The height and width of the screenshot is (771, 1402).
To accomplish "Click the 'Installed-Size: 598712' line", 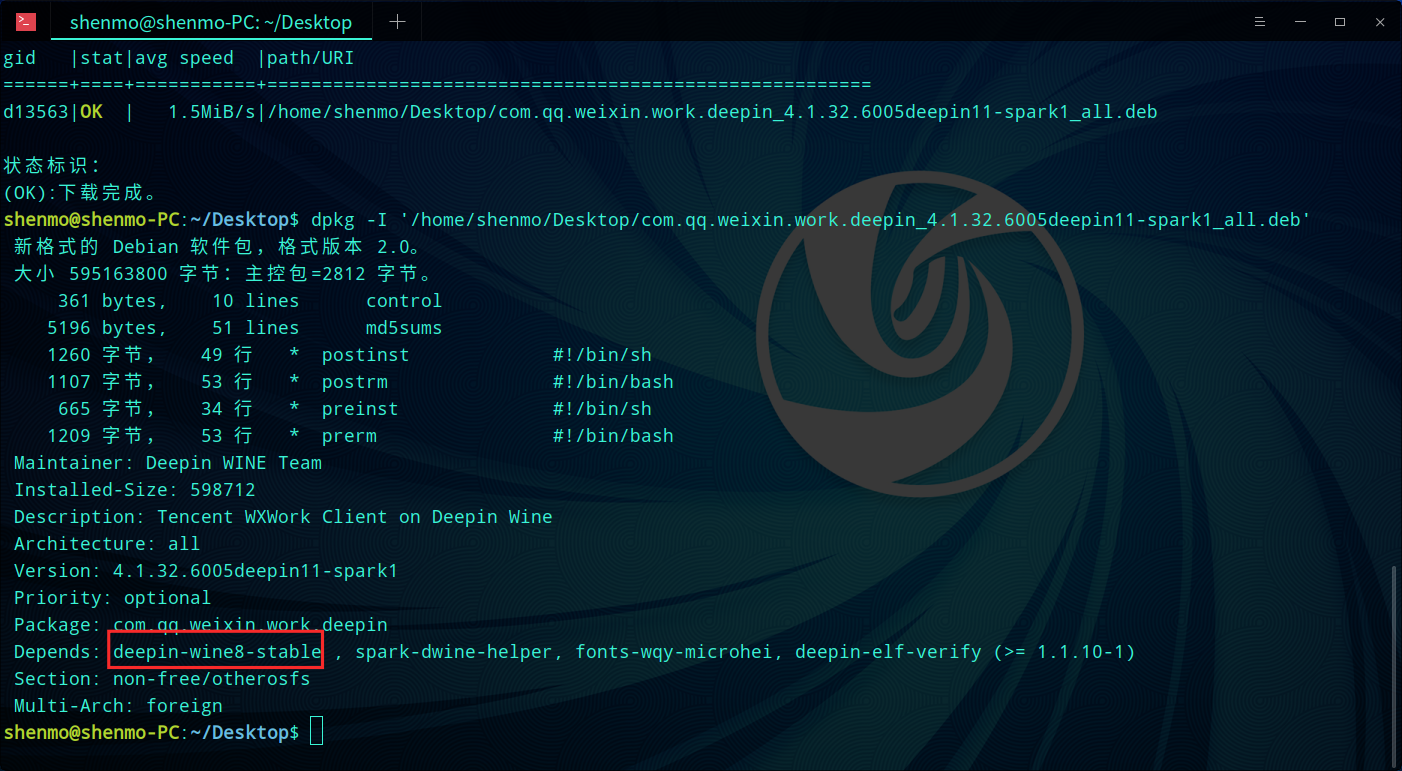I will tap(135, 490).
